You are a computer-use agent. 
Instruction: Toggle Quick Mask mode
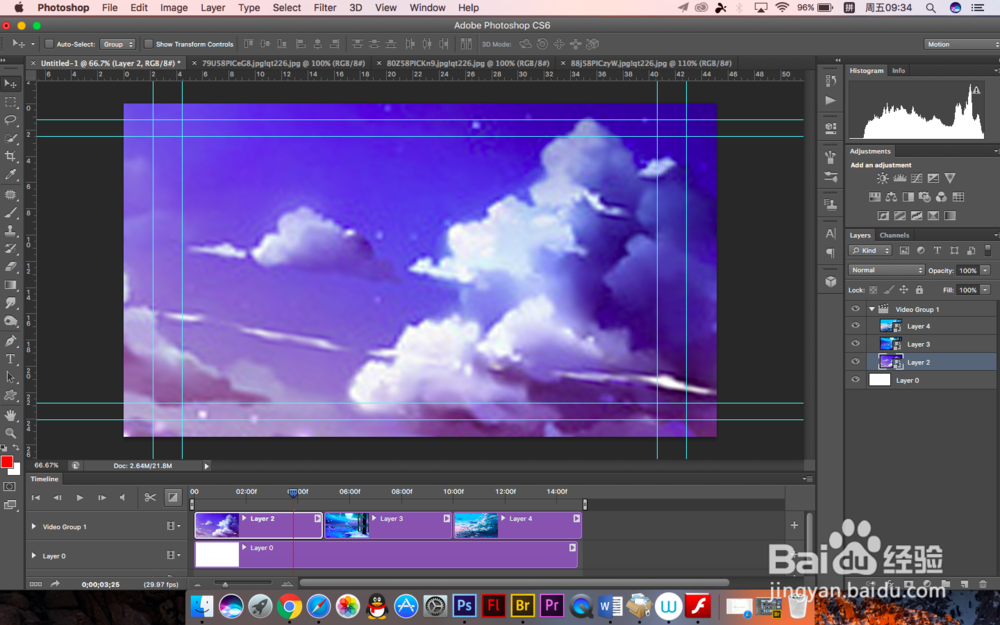[10, 487]
